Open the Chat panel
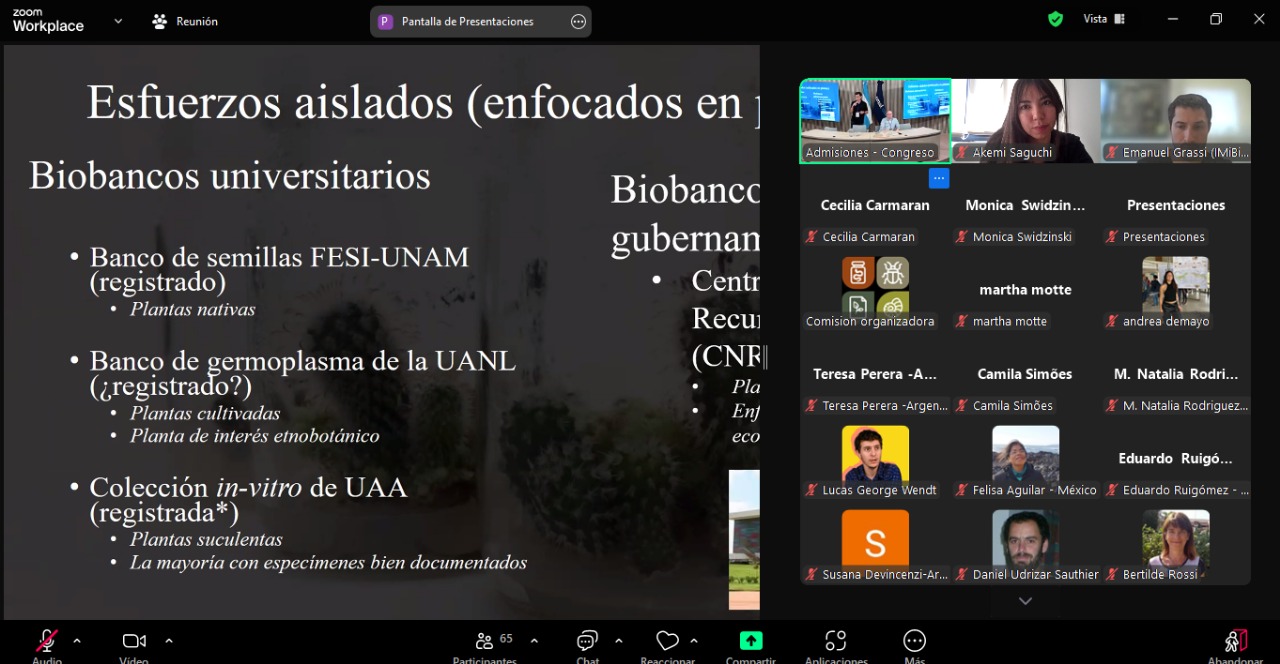 point(587,641)
